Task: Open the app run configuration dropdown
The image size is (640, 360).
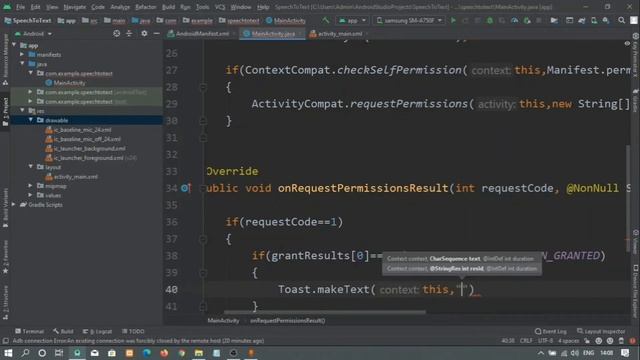Action: (x=352, y=20)
